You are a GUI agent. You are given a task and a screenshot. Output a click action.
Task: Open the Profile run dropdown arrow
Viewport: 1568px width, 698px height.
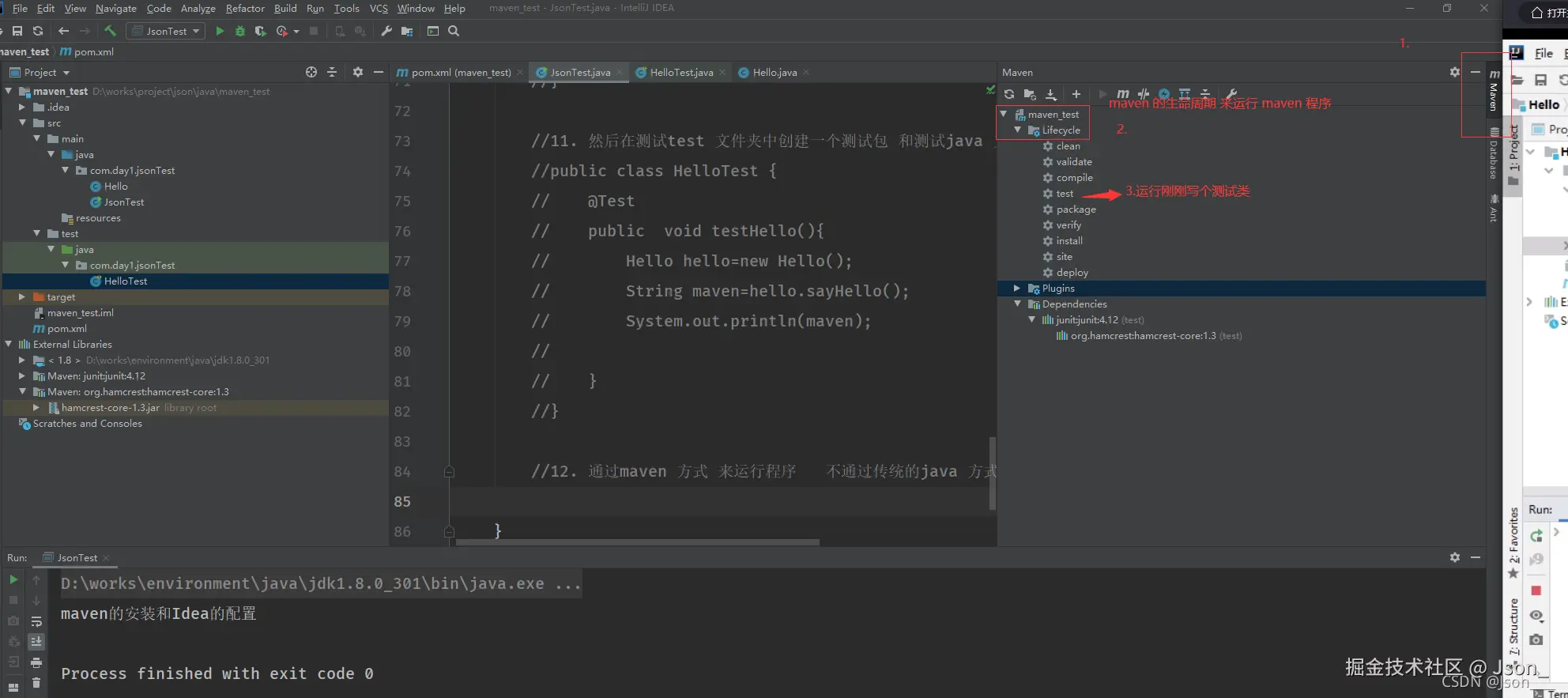point(296,32)
